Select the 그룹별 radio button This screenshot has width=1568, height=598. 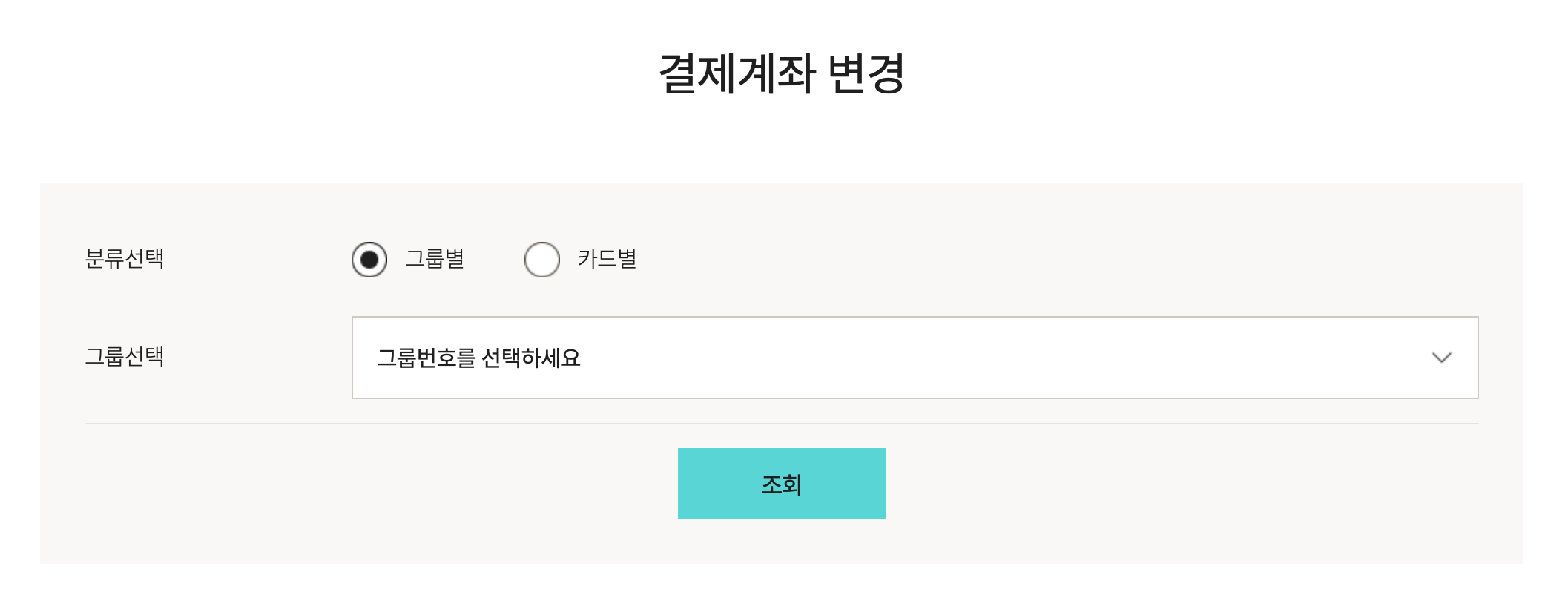coord(369,260)
